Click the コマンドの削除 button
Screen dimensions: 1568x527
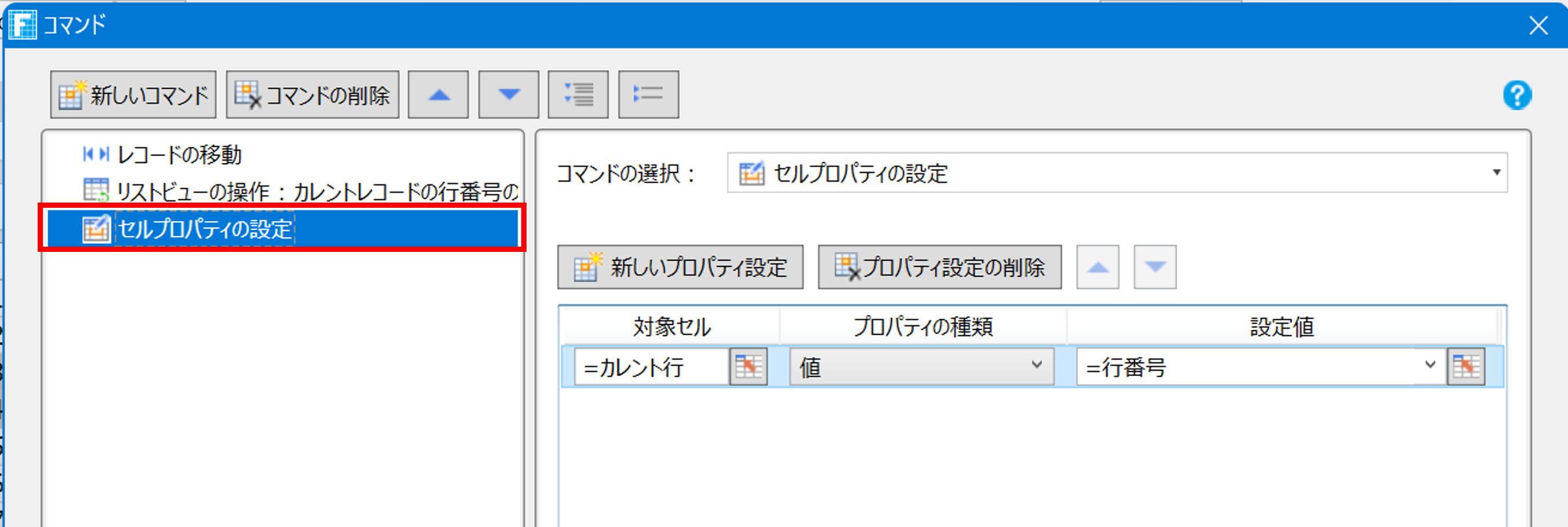[x=312, y=95]
